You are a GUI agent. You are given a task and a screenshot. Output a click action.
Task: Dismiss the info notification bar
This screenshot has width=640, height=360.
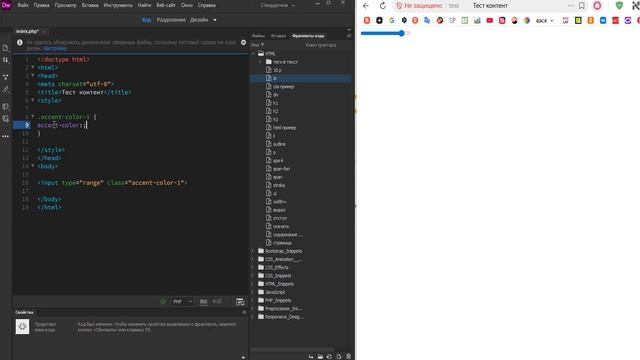point(243,42)
